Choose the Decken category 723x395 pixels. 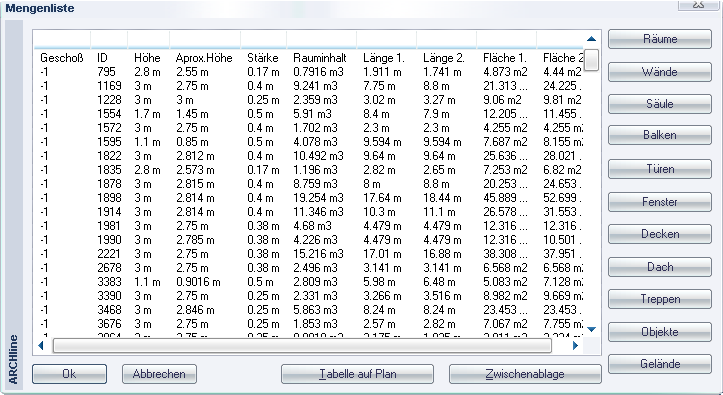(660, 234)
